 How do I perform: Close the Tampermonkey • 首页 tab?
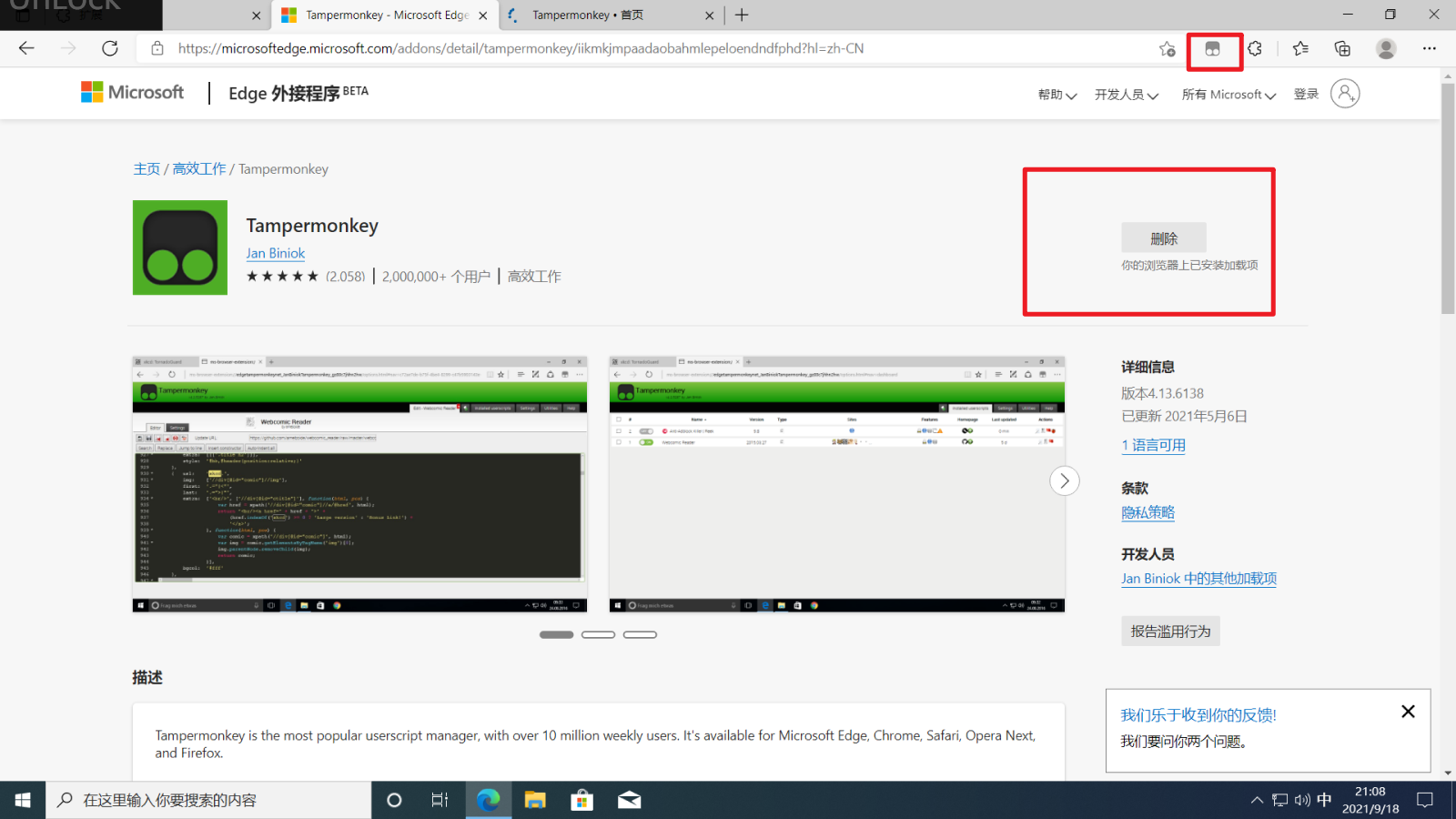710,15
